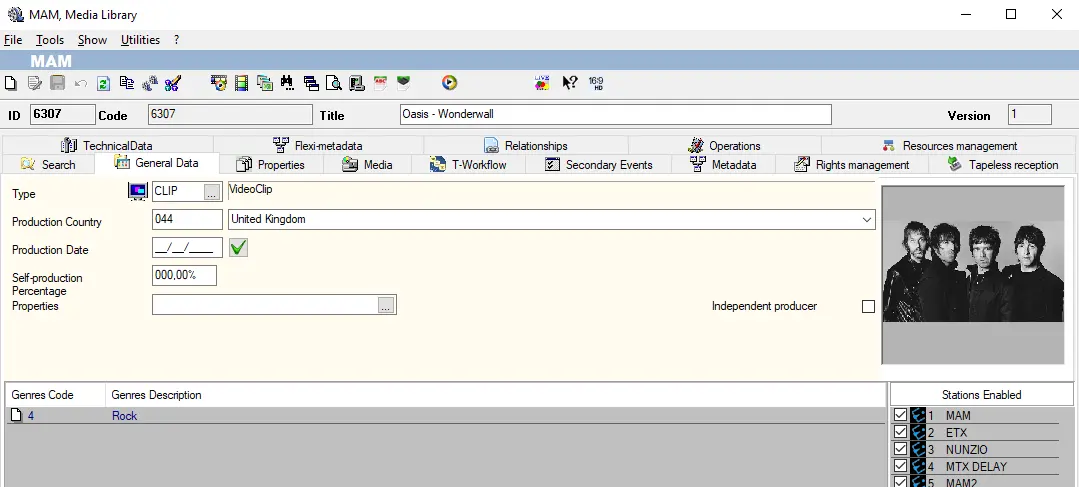Open the Properties browse ellipsis button
Image resolution: width=1079 pixels, height=487 pixels.
[386, 306]
